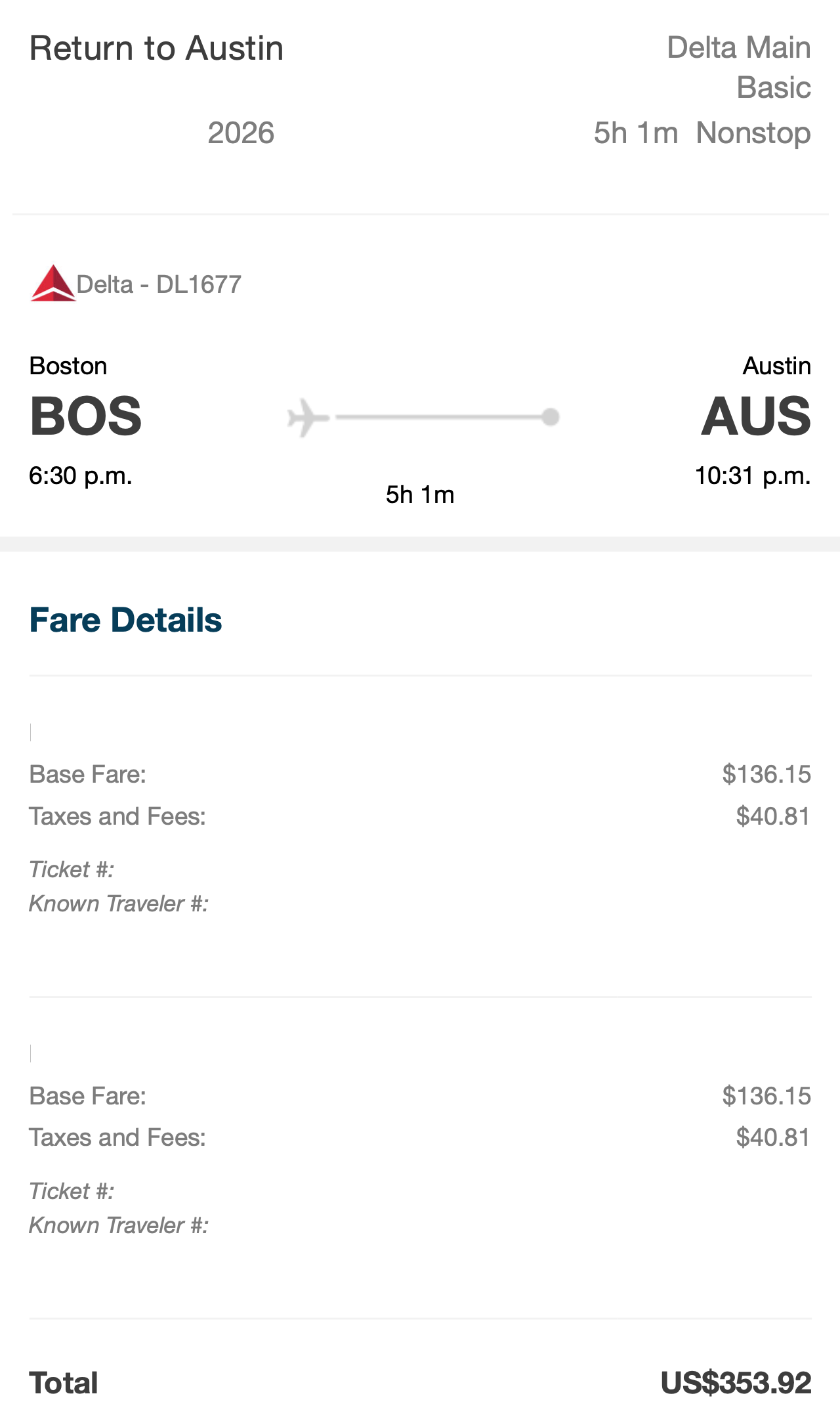Select the 10:31 p.m. arrival time

click(753, 475)
